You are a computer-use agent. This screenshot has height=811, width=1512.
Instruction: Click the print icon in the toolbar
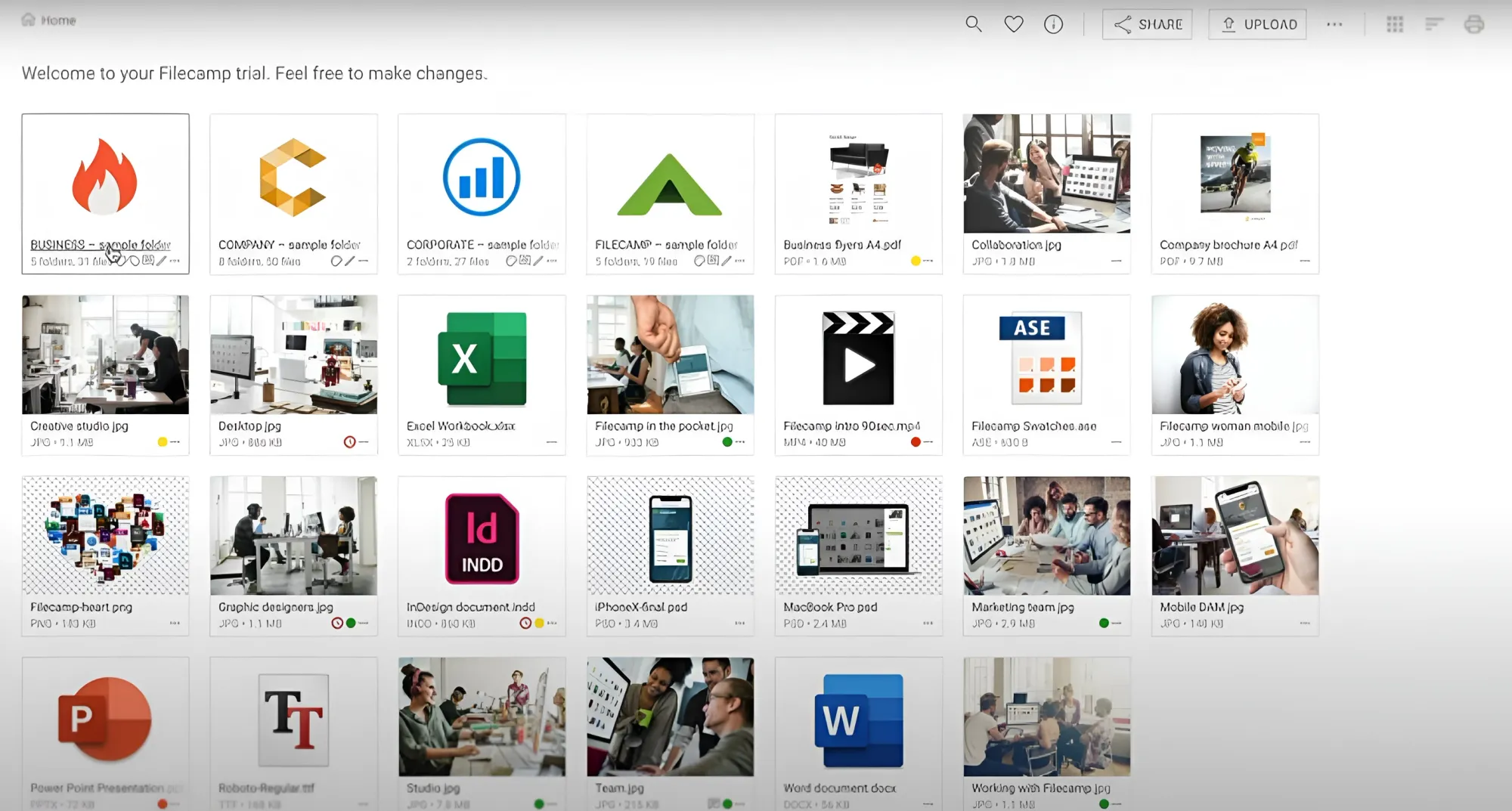1474,24
